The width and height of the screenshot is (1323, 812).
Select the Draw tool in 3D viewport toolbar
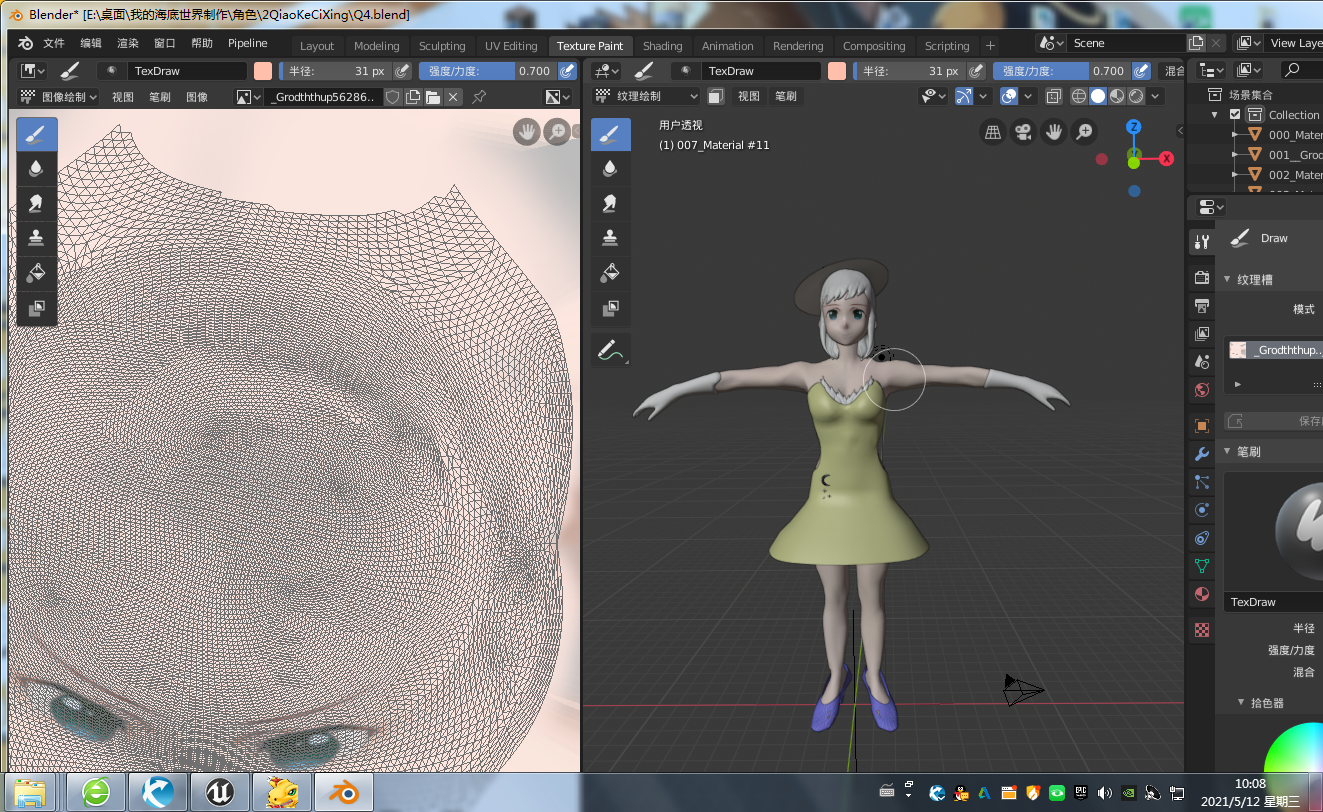[x=611, y=135]
